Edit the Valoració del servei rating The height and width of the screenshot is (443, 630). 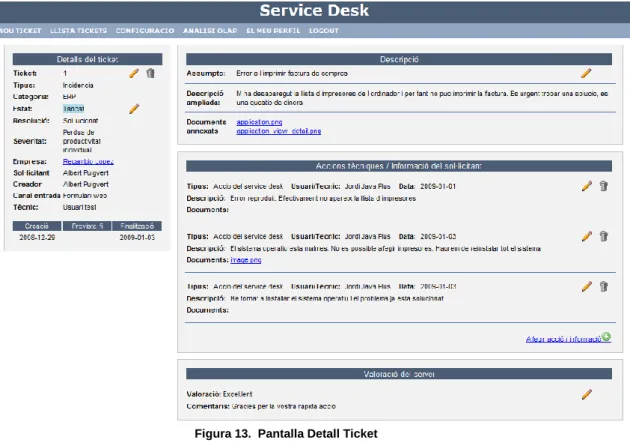coord(587,394)
